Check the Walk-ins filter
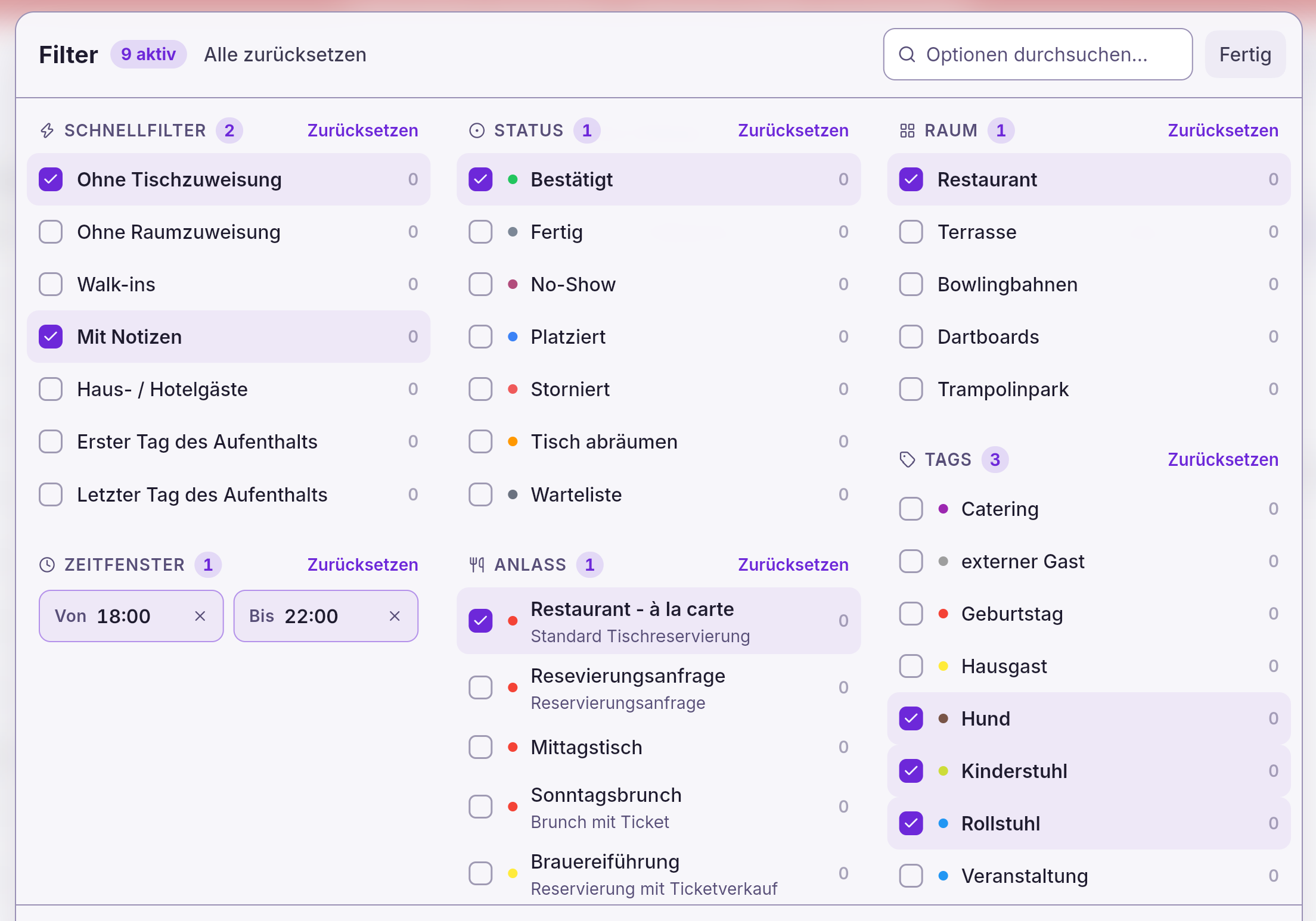Screen dimensions: 1316x921 coord(51,284)
